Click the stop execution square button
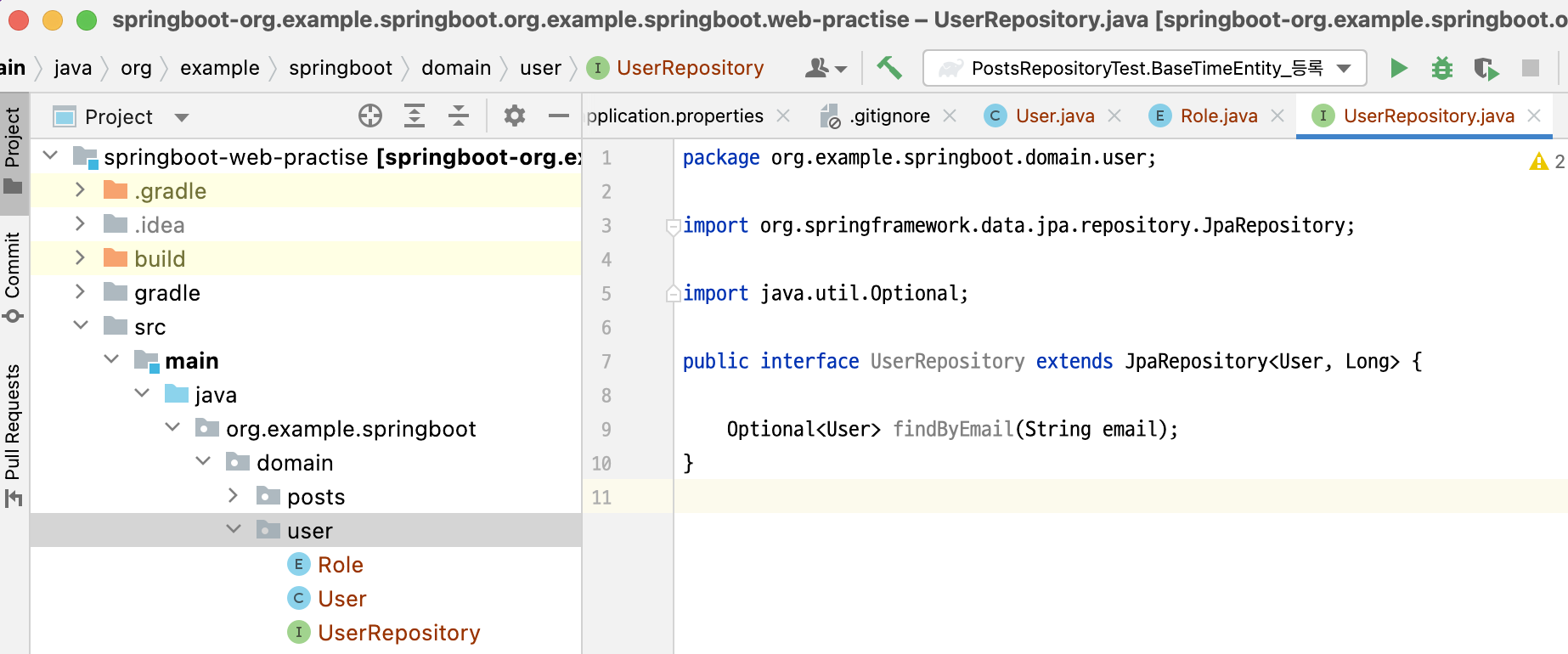Image resolution: width=1568 pixels, height=654 pixels. 1531,68
